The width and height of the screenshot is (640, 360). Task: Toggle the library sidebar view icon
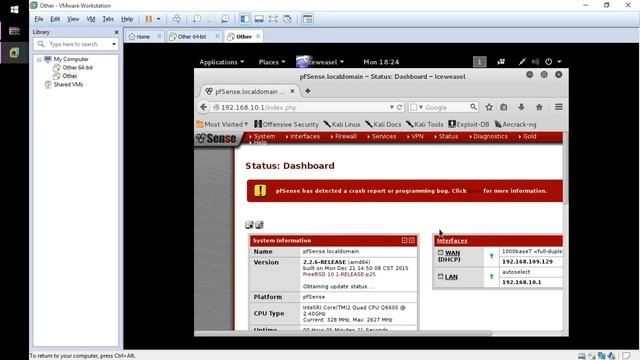click(245, 19)
